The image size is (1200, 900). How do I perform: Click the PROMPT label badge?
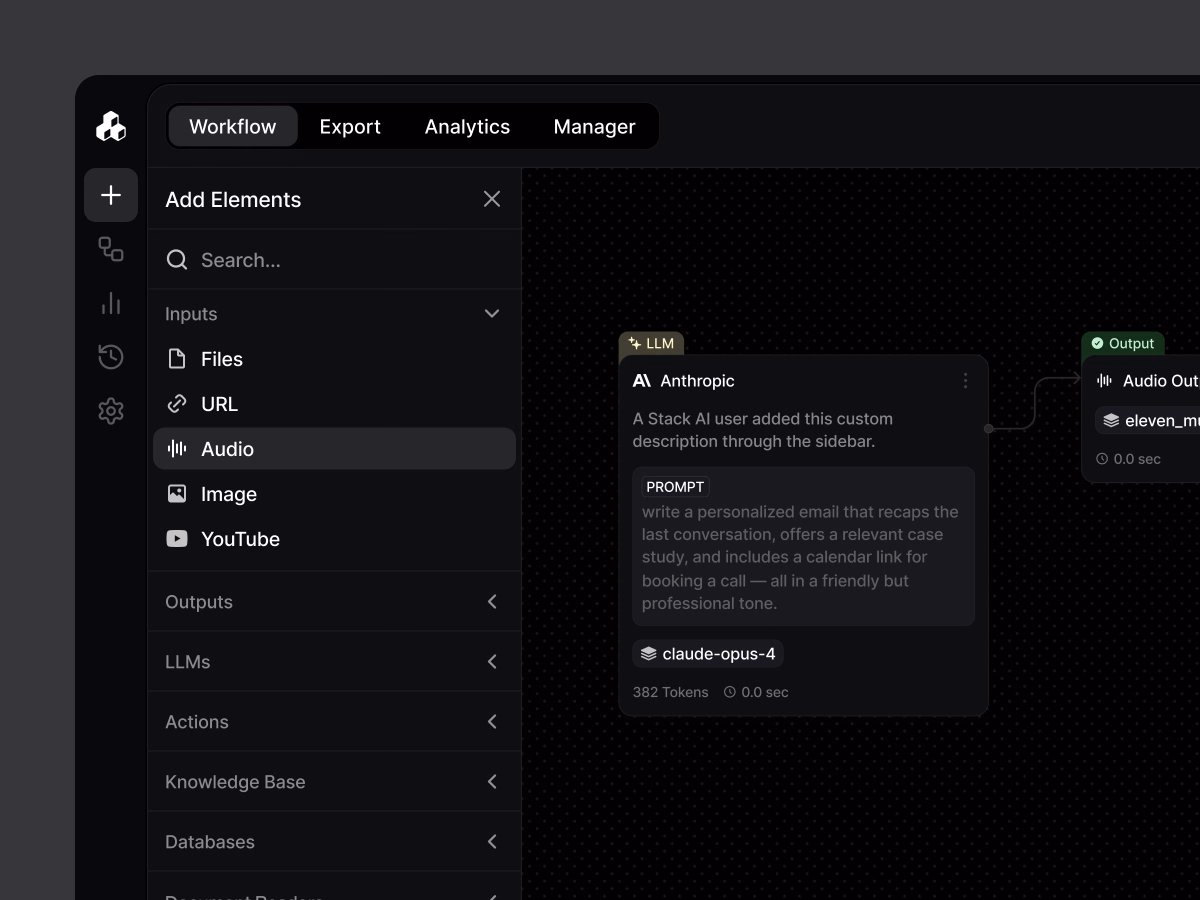[x=675, y=487]
